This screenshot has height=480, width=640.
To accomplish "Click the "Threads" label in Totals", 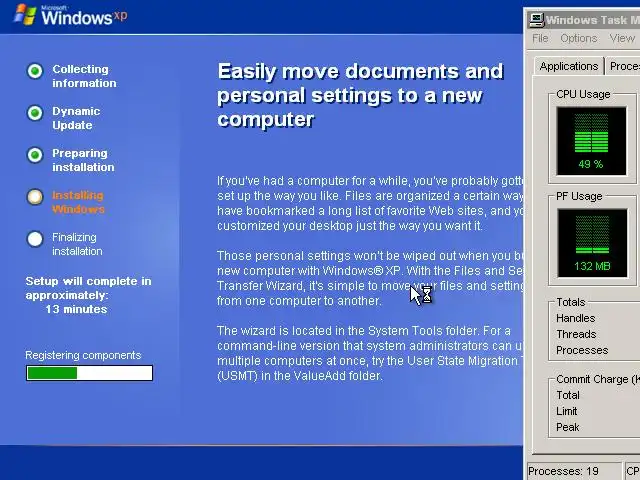I will tap(576, 334).
